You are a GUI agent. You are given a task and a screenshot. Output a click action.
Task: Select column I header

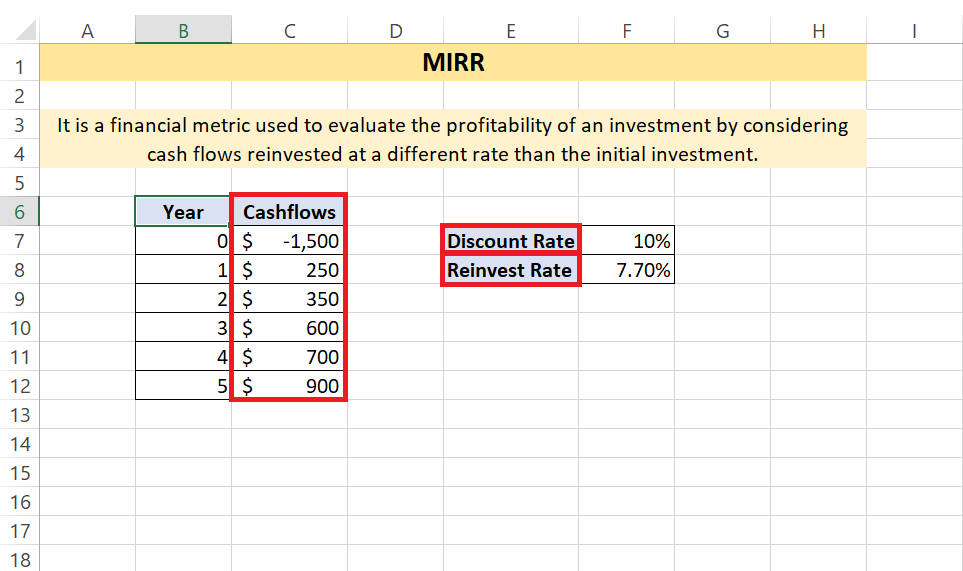click(914, 30)
